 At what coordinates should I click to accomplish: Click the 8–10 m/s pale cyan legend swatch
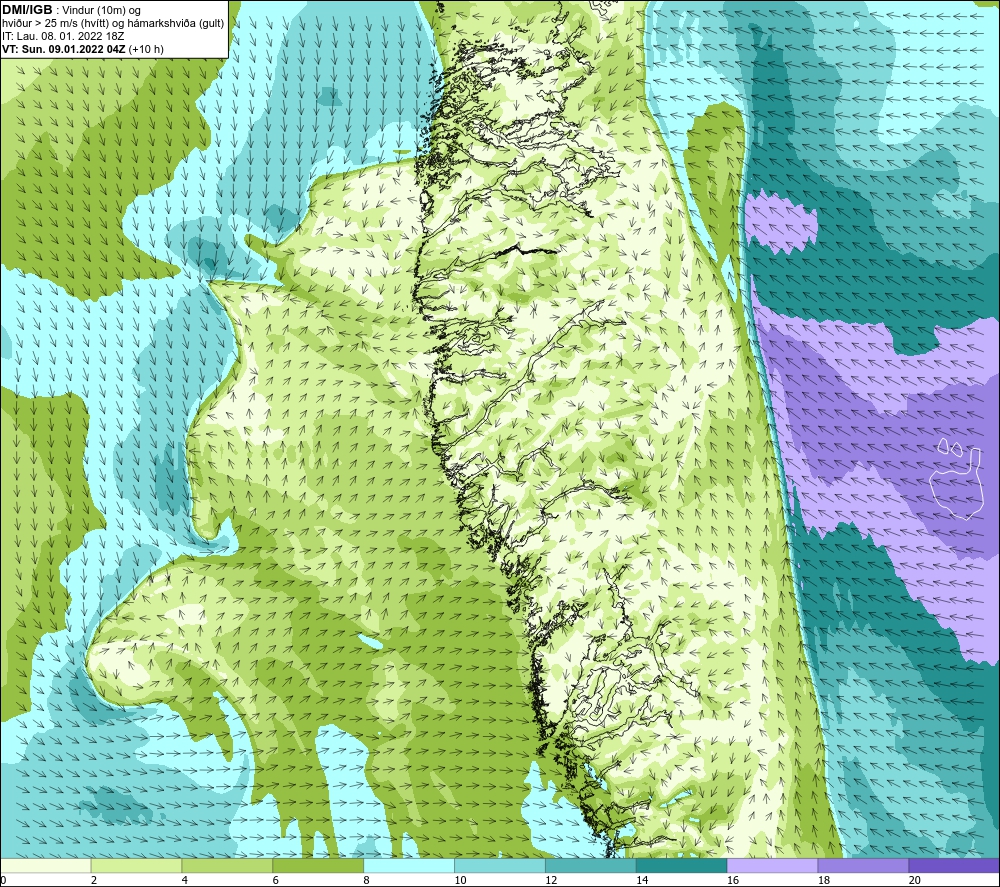[x=409, y=865]
